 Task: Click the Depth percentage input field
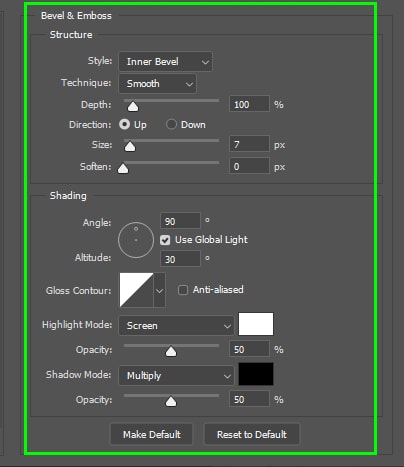249,104
